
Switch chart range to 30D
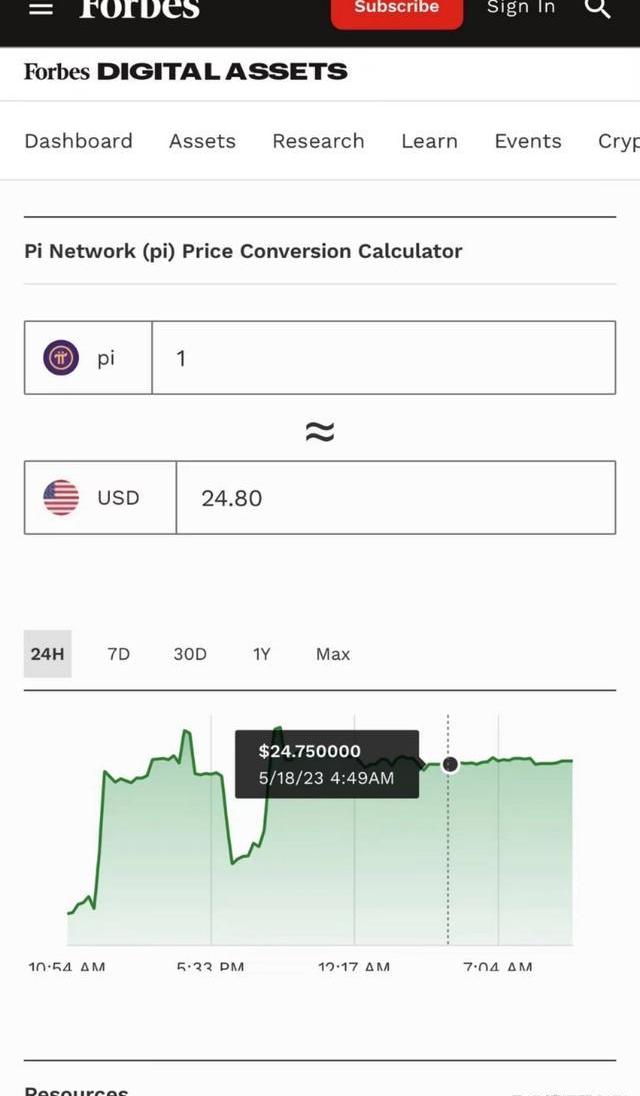(x=190, y=654)
